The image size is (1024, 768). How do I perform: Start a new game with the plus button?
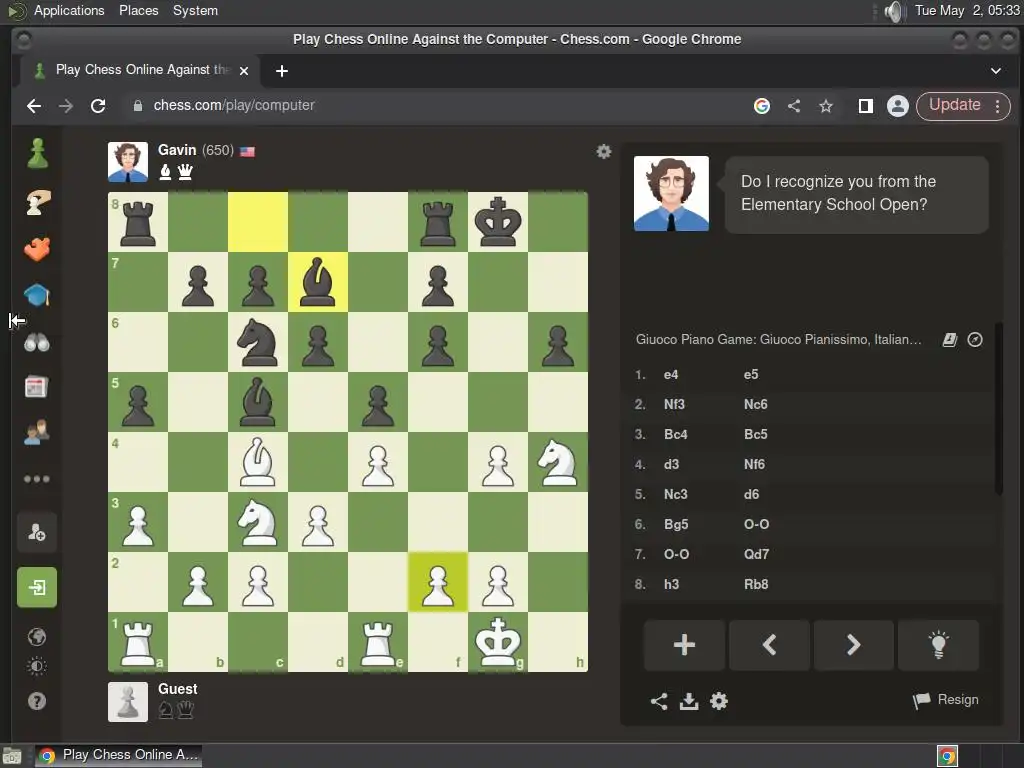[684, 645]
